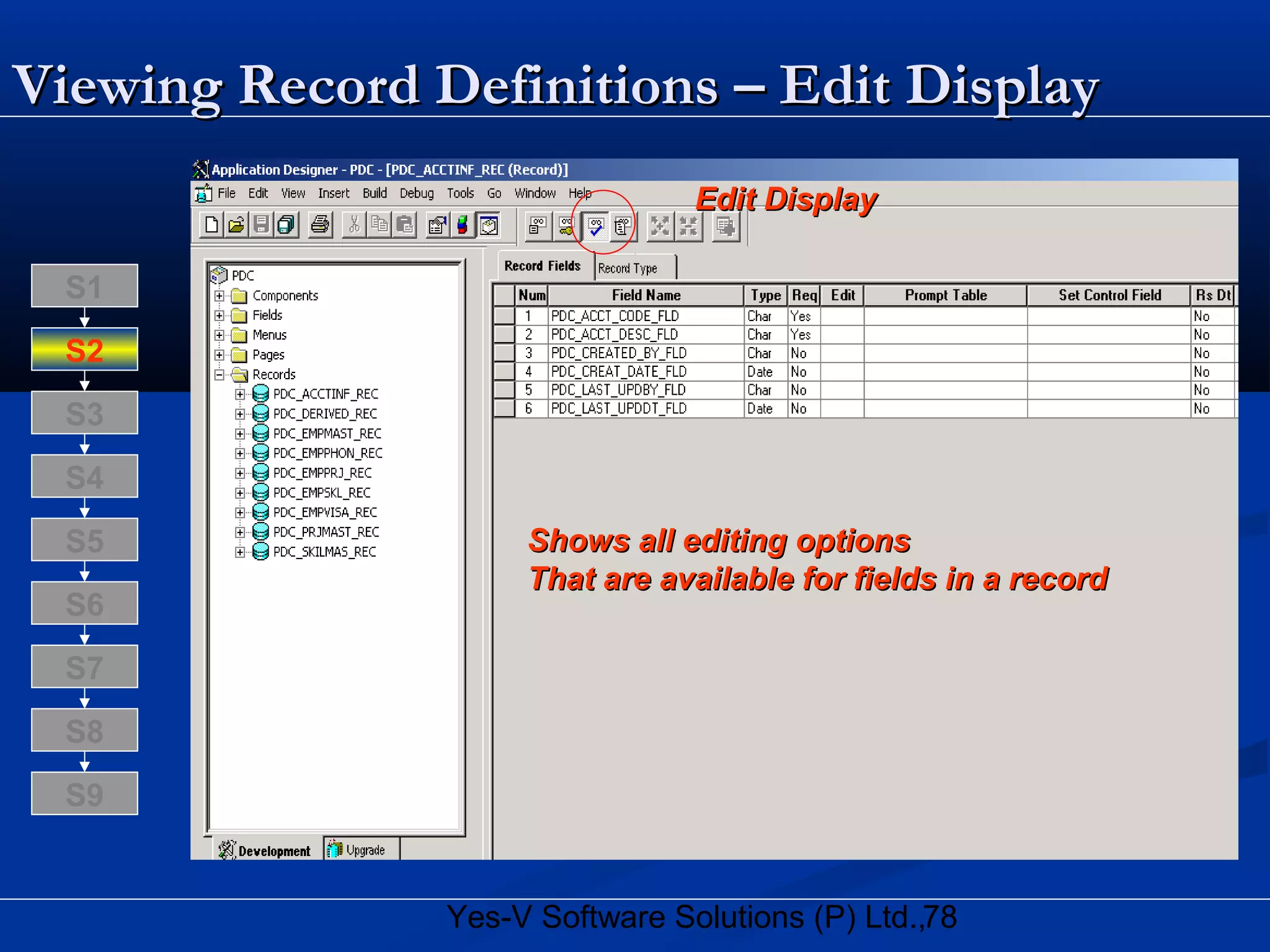Click the Save All icon
This screenshot has width=1270, height=952.
click(x=286, y=225)
